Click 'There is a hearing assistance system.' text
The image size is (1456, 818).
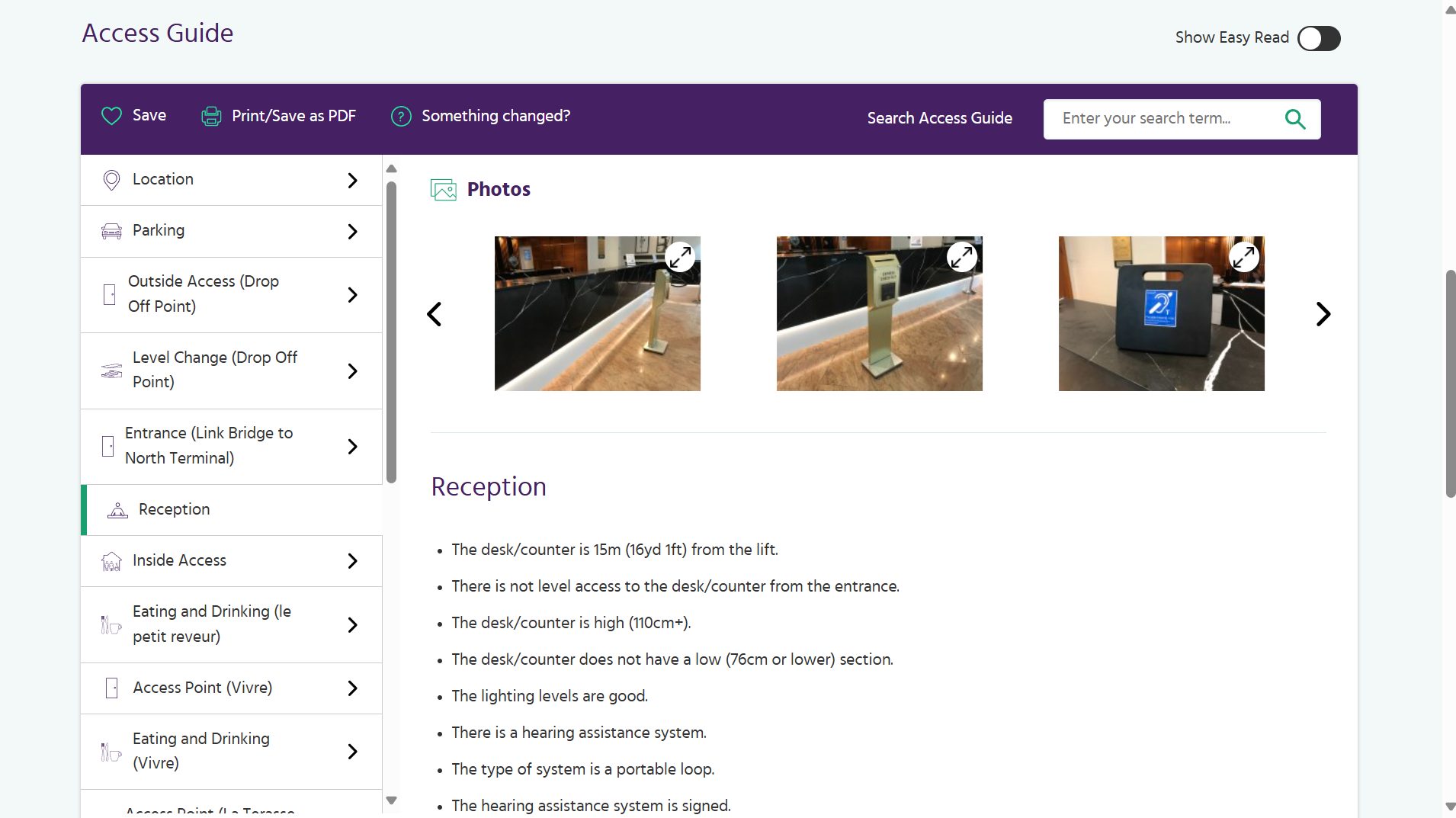coord(579,733)
